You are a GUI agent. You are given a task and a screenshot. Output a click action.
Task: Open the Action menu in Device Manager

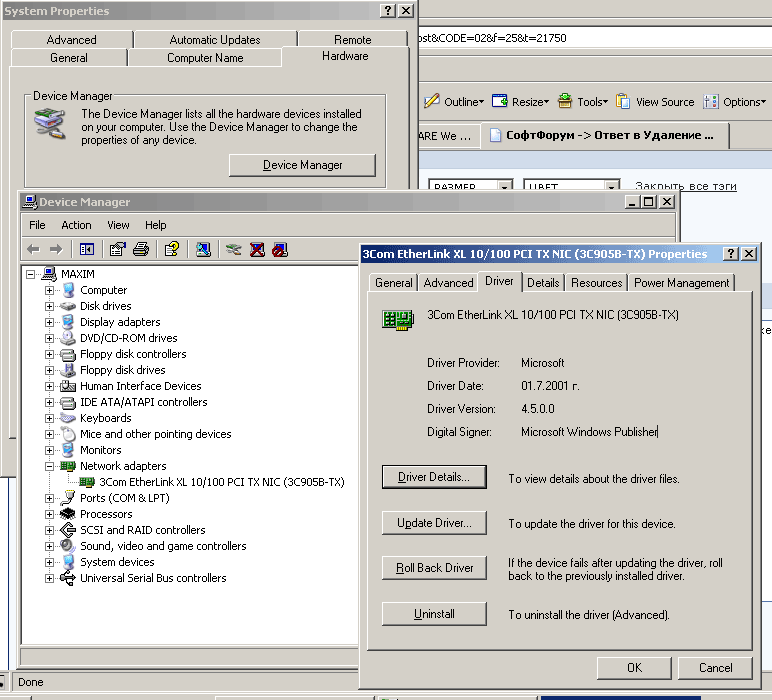(76, 225)
